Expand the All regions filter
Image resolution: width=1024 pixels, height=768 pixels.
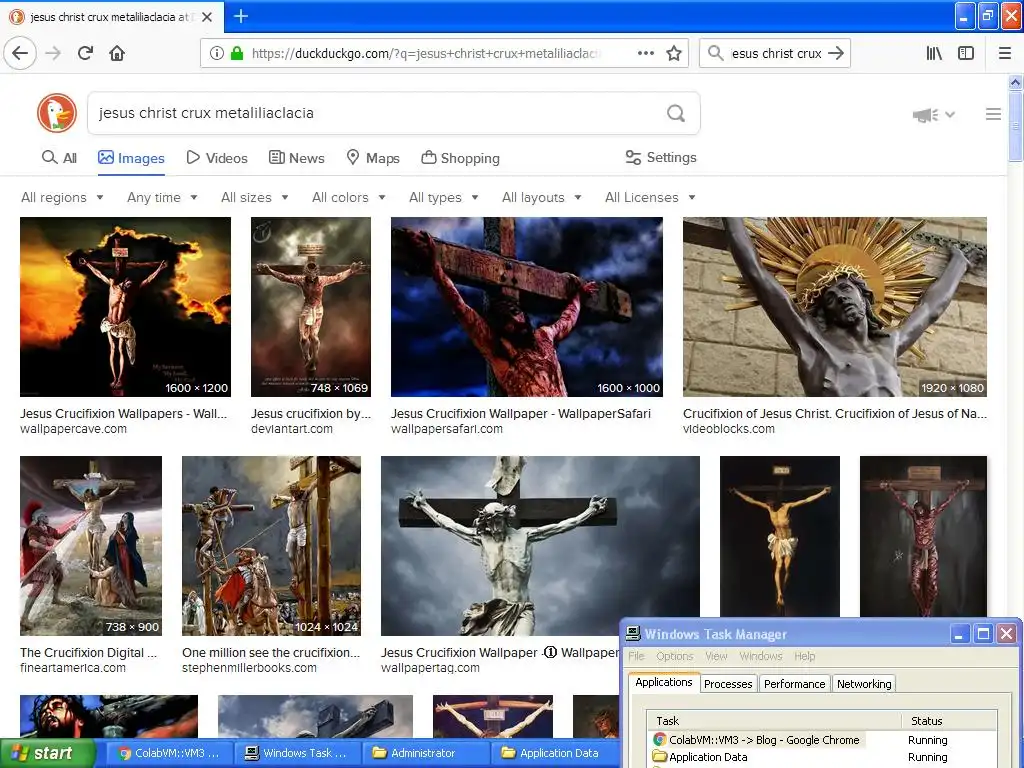[x=62, y=197]
